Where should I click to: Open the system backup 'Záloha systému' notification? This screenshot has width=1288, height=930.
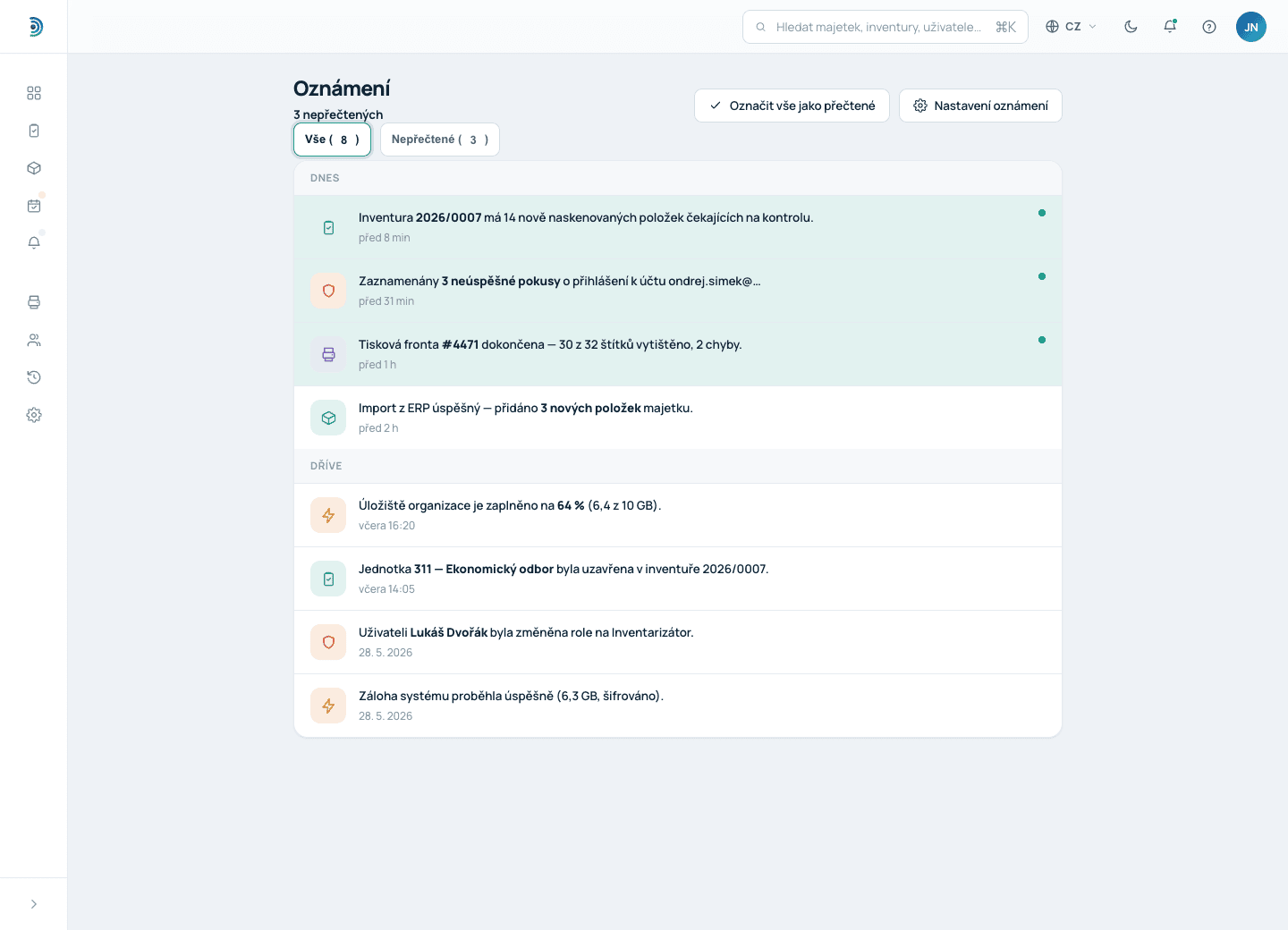(678, 706)
